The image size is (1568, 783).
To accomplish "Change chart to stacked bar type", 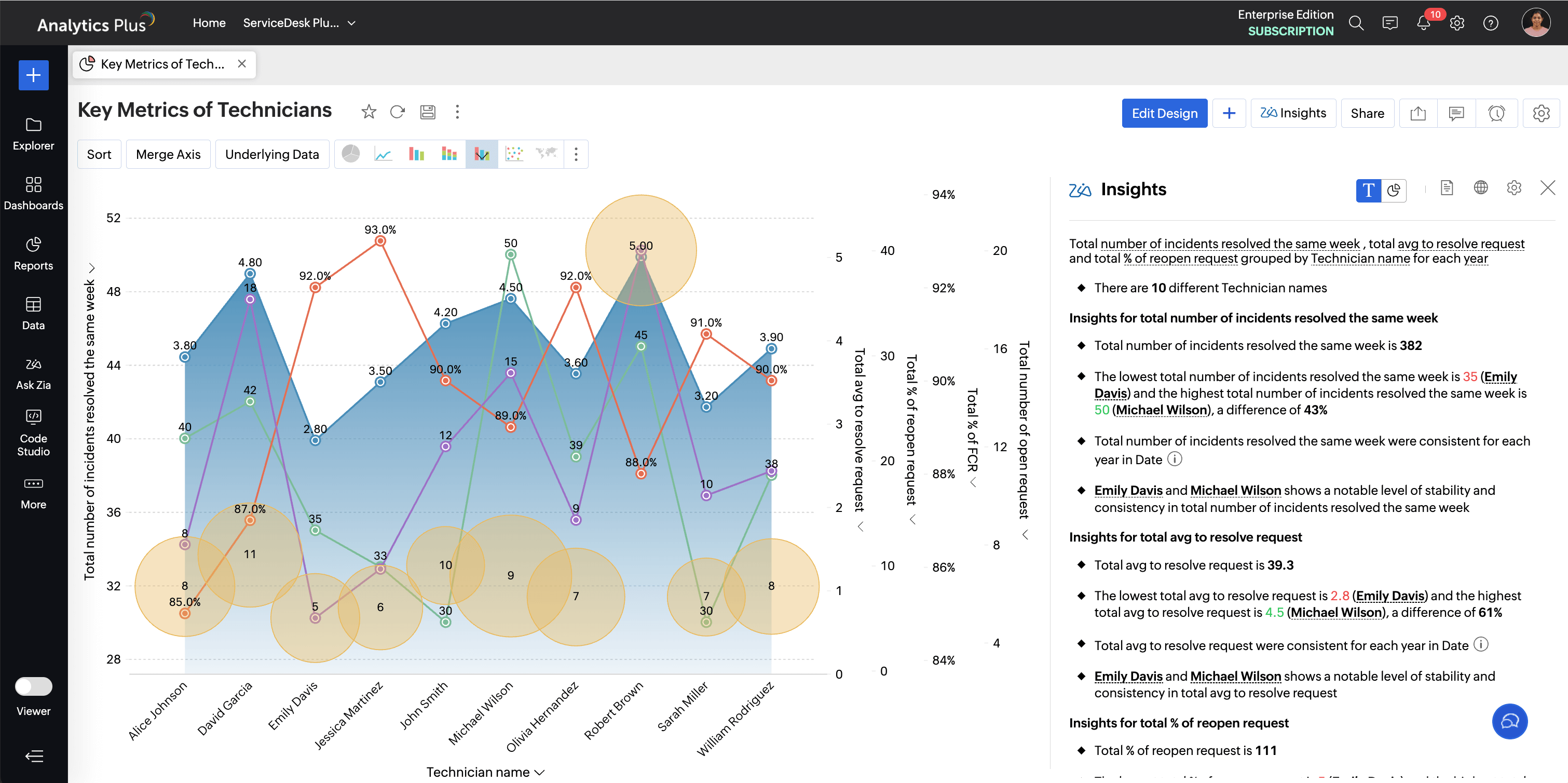I will [449, 154].
